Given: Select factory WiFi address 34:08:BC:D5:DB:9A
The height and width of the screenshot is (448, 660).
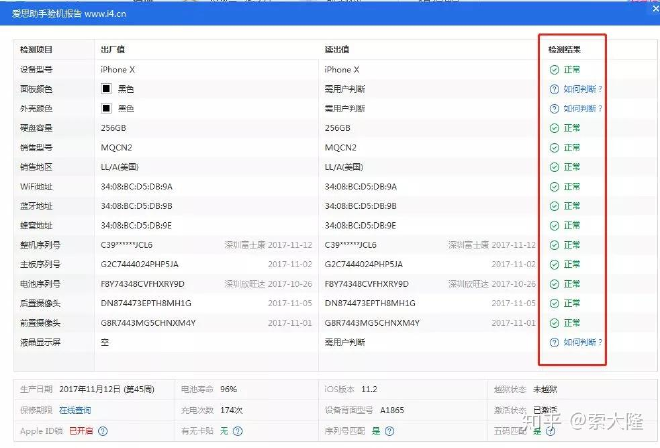Looking at the screenshot, I should (136, 187).
